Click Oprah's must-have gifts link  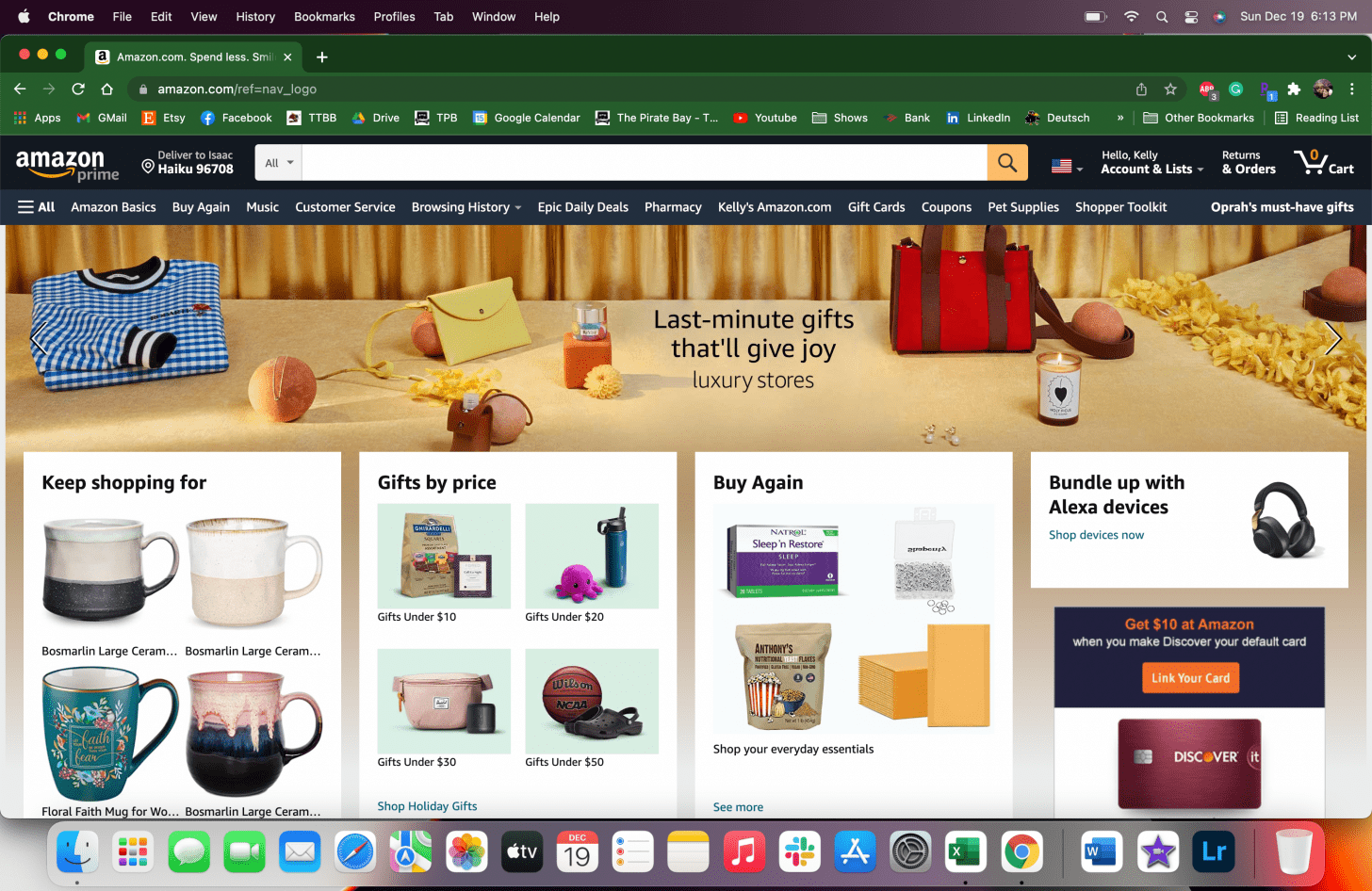[1282, 207]
